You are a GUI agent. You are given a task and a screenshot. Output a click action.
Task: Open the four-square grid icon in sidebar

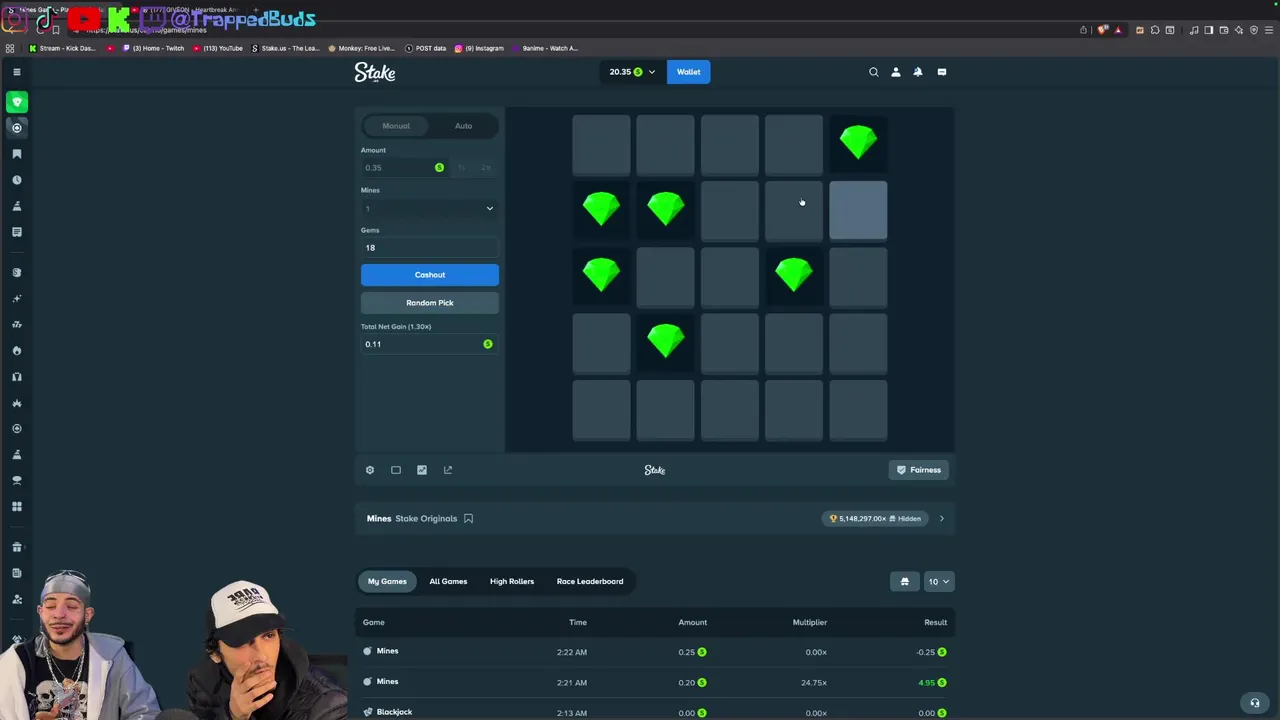tap(16, 507)
